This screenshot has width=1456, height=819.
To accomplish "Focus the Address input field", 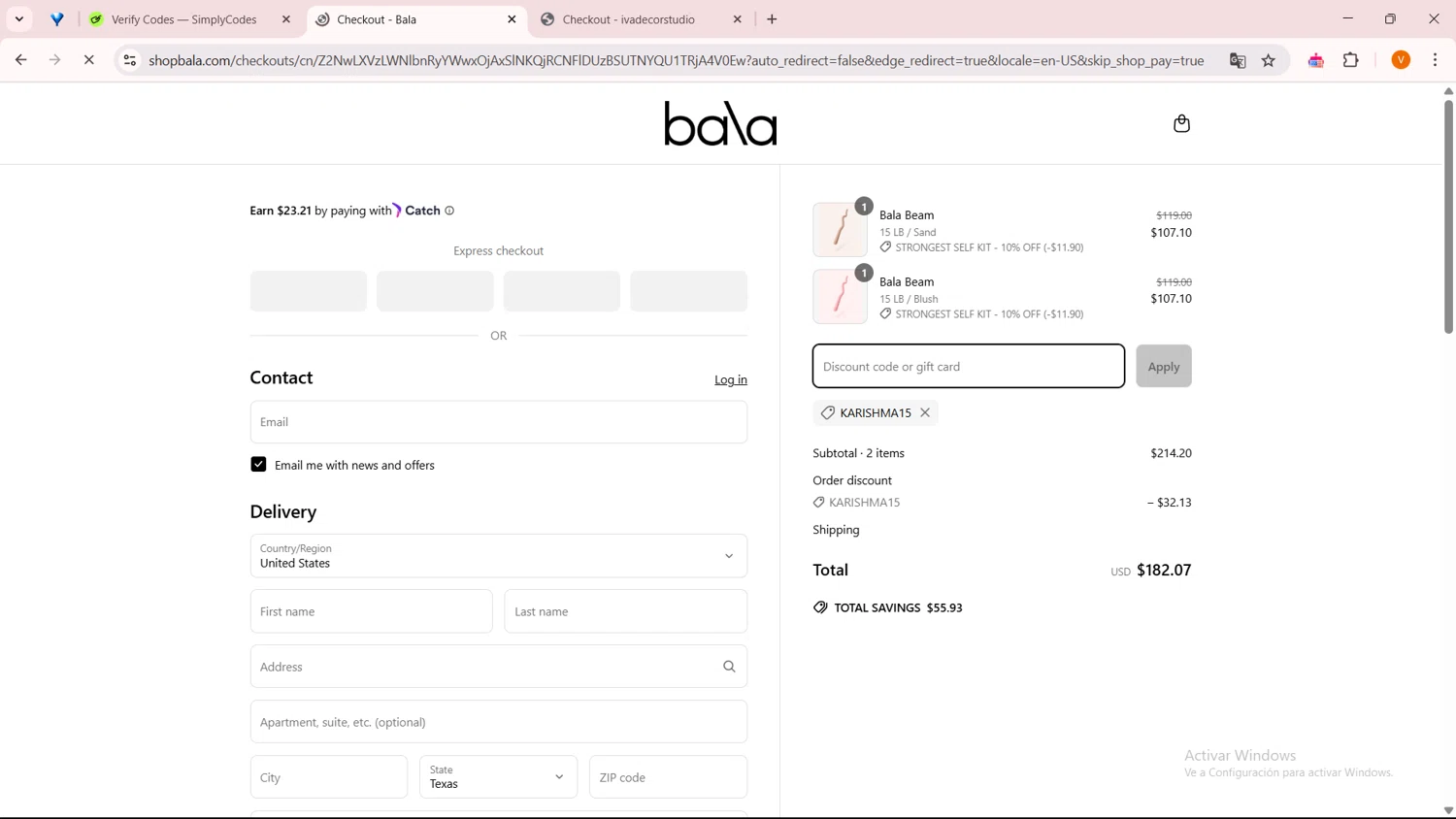I will pos(499,667).
